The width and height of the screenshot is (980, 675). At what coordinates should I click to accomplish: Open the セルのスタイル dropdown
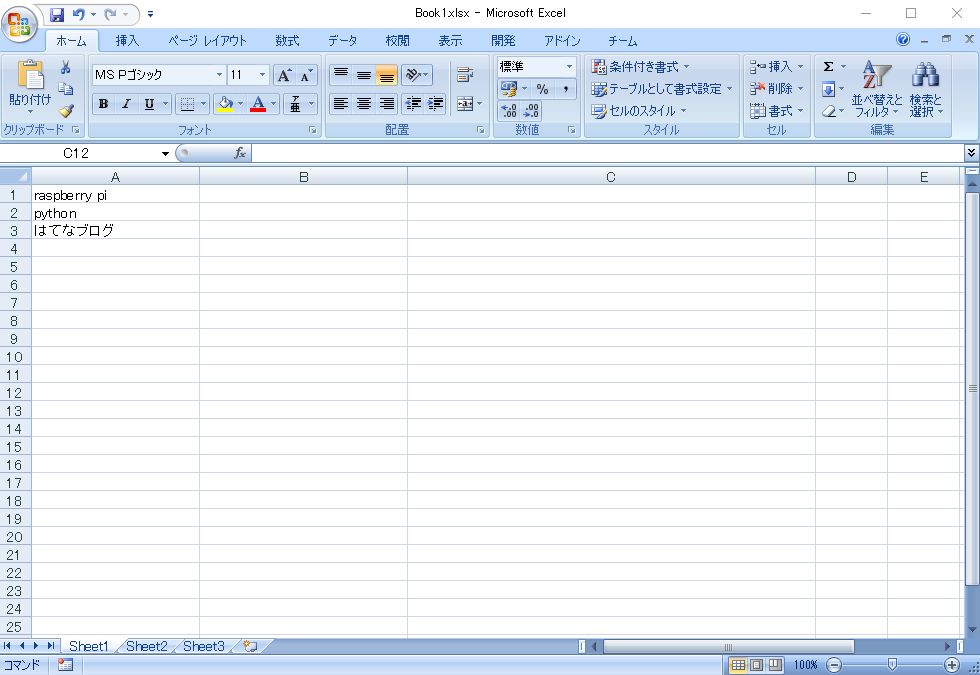tap(639, 111)
